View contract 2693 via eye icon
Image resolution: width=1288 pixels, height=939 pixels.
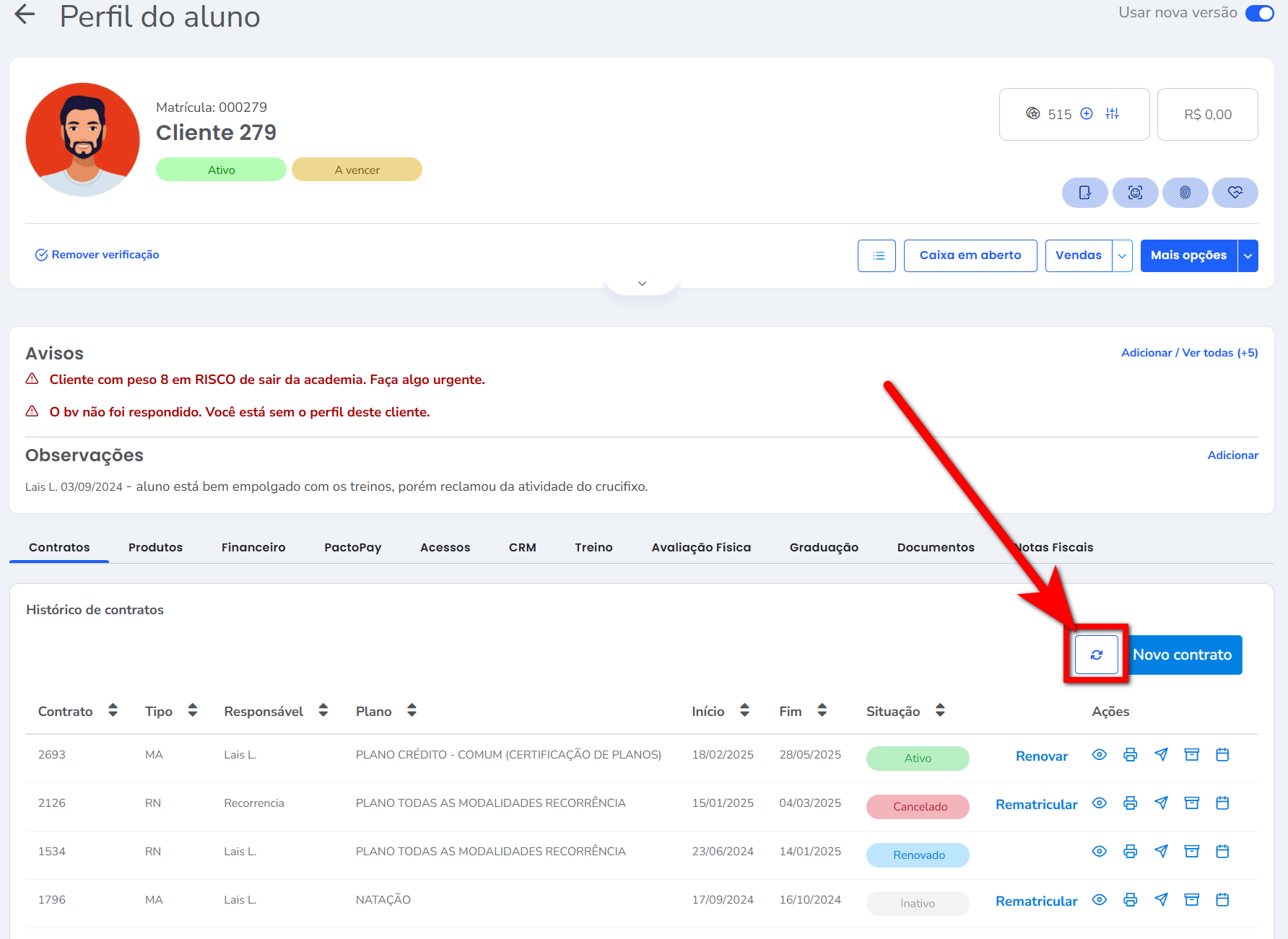coord(1099,755)
